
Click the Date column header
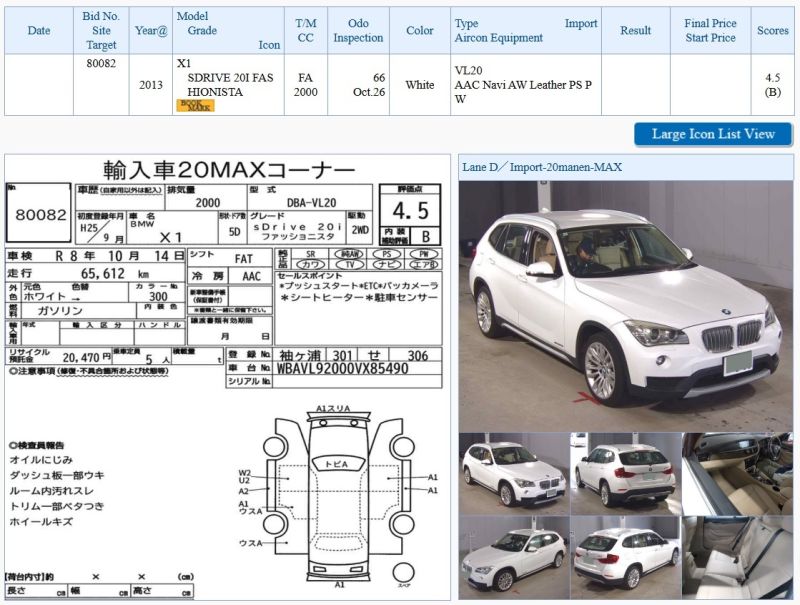(x=39, y=31)
